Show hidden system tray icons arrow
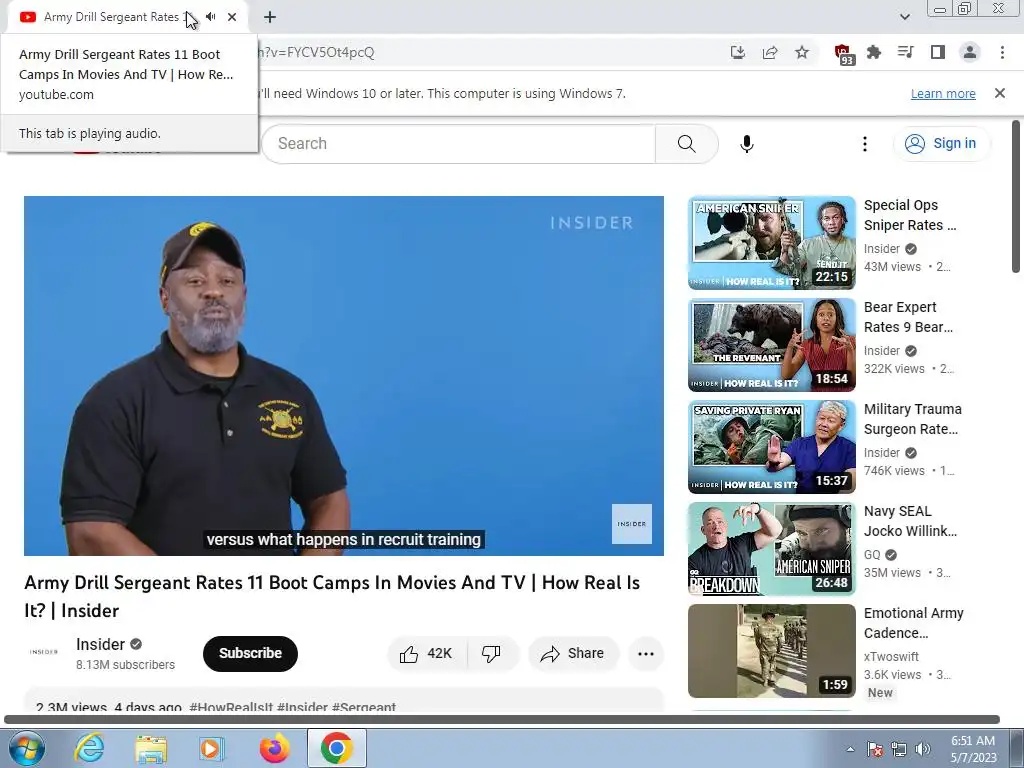 [850, 749]
